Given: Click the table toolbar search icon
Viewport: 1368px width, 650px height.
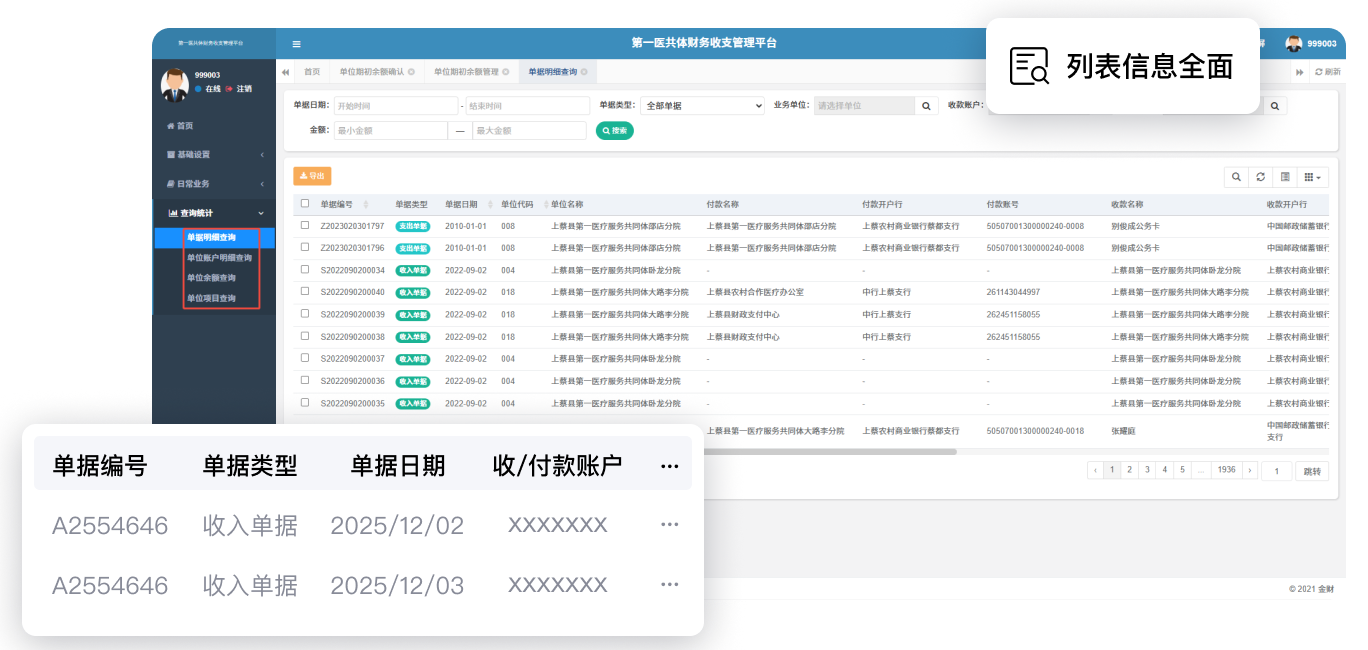Looking at the screenshot, I should (x=1237, y=177).
